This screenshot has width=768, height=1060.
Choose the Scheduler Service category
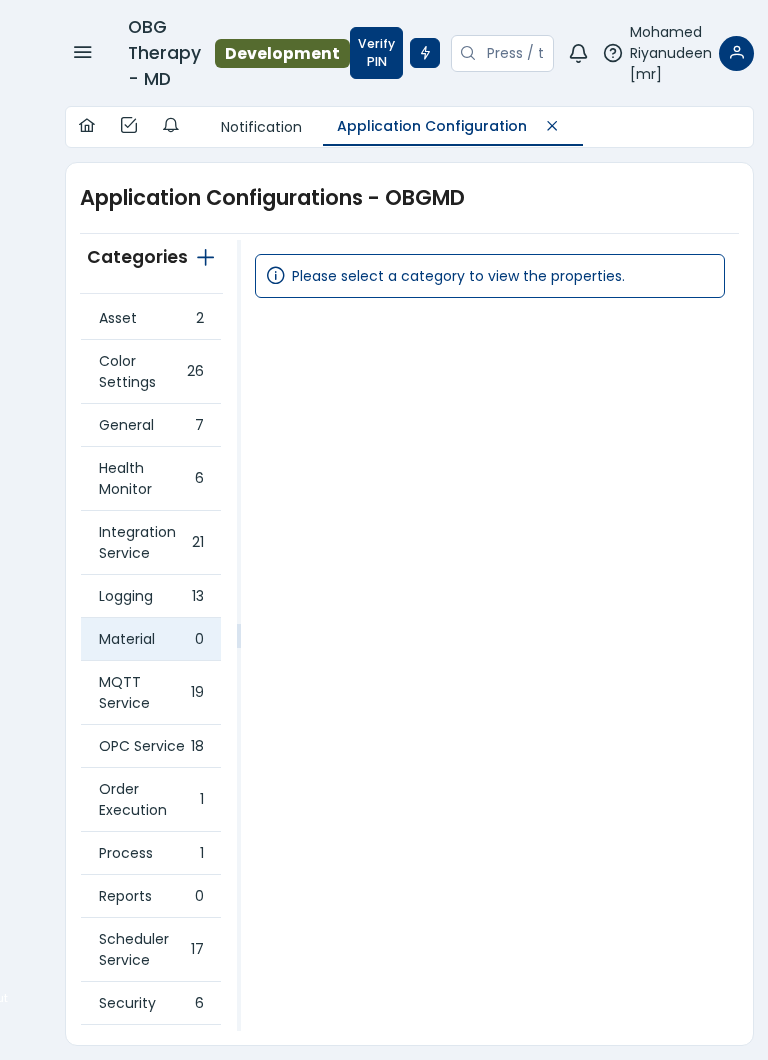tap(150, 950)
